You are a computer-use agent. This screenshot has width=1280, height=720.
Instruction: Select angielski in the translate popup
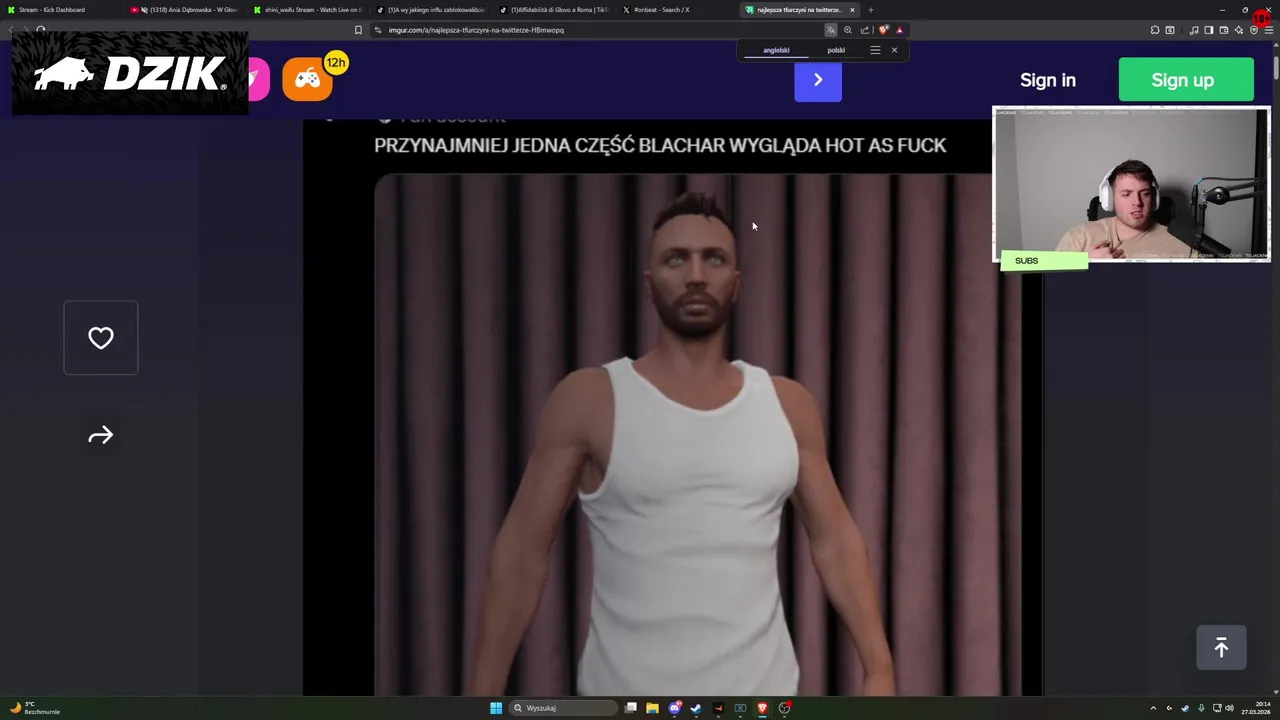click(x=776, y=50)
